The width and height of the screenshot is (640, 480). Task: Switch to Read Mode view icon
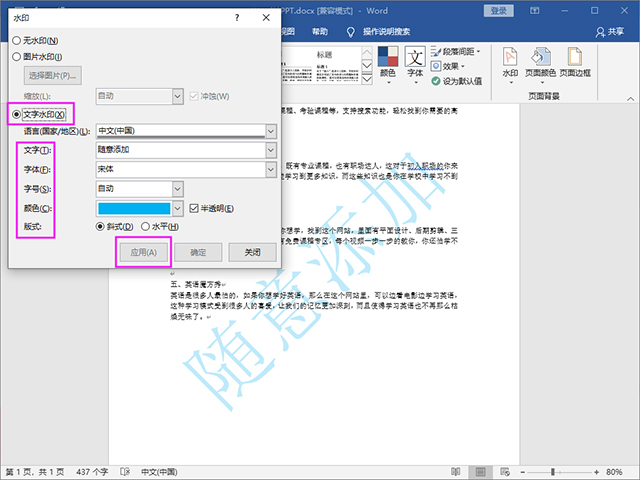point(456,472)
